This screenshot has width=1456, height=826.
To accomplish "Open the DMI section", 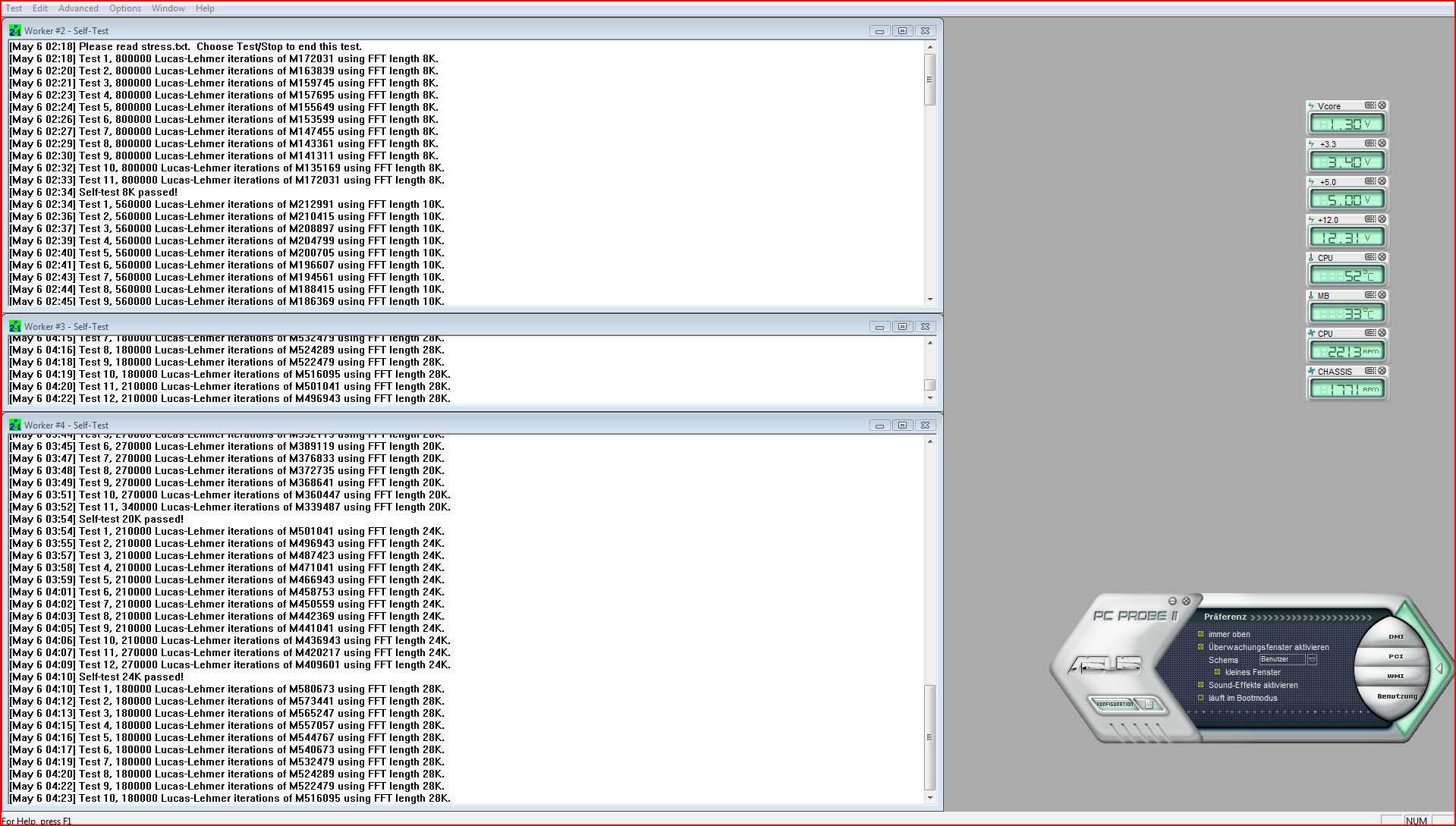I will (1396, 636).
